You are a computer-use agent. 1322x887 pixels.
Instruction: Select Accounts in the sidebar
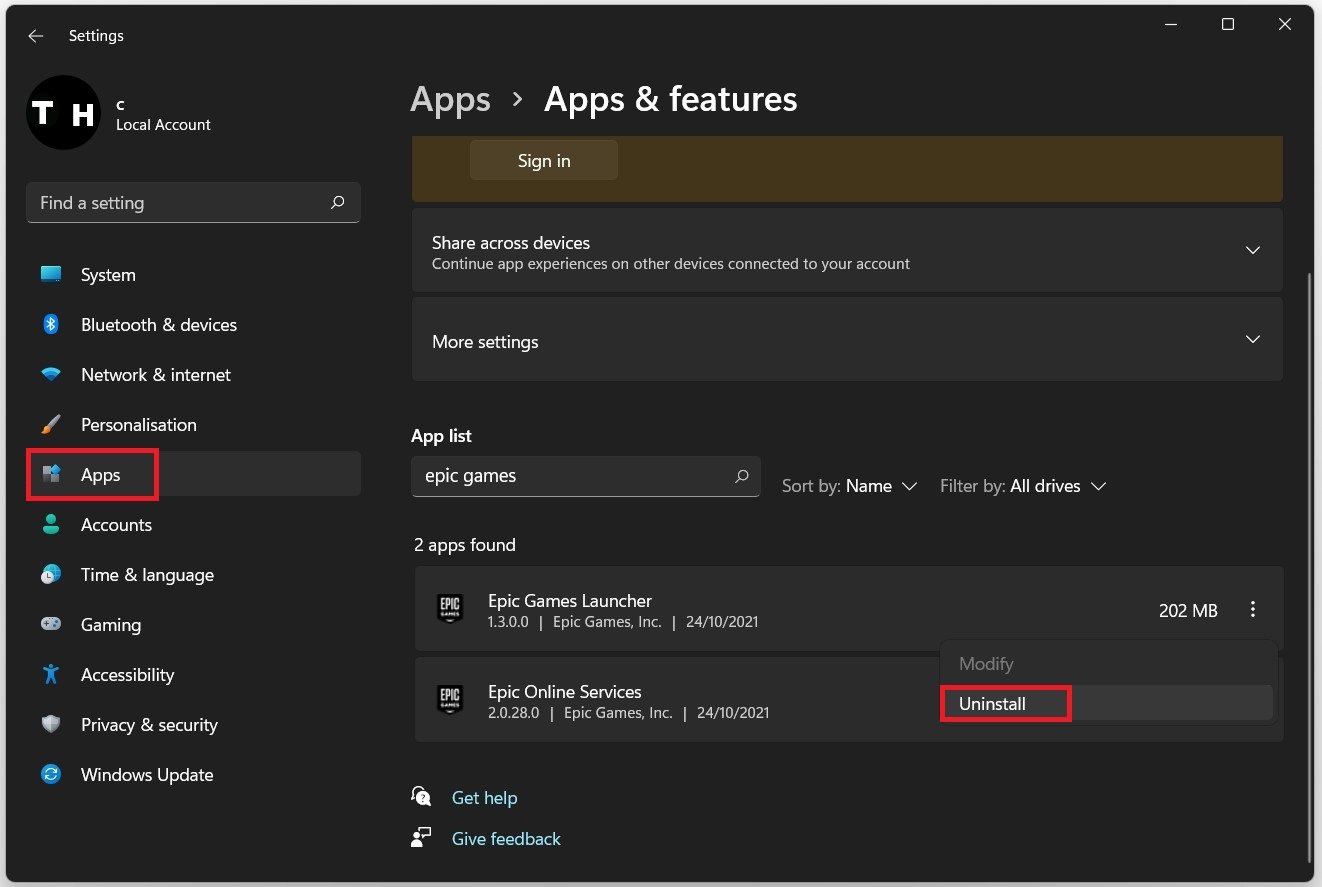coord(116,525)
